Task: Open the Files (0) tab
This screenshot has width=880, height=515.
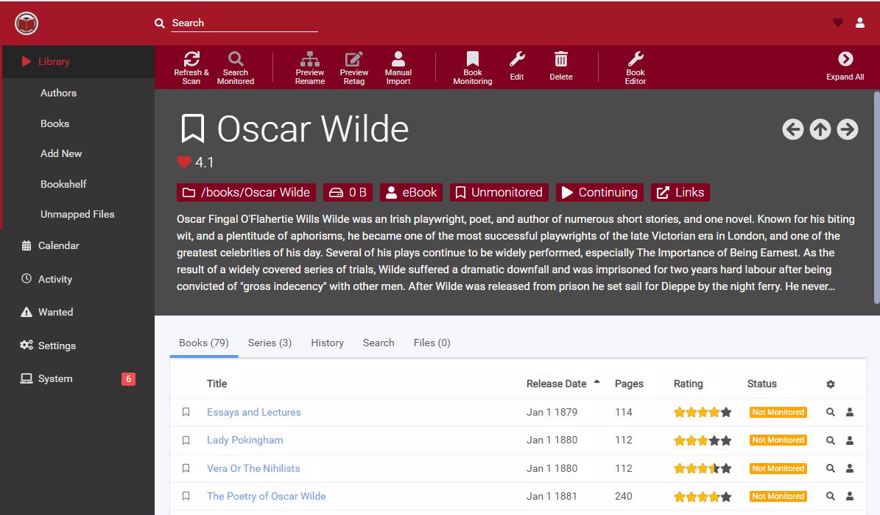Action: 432,343
